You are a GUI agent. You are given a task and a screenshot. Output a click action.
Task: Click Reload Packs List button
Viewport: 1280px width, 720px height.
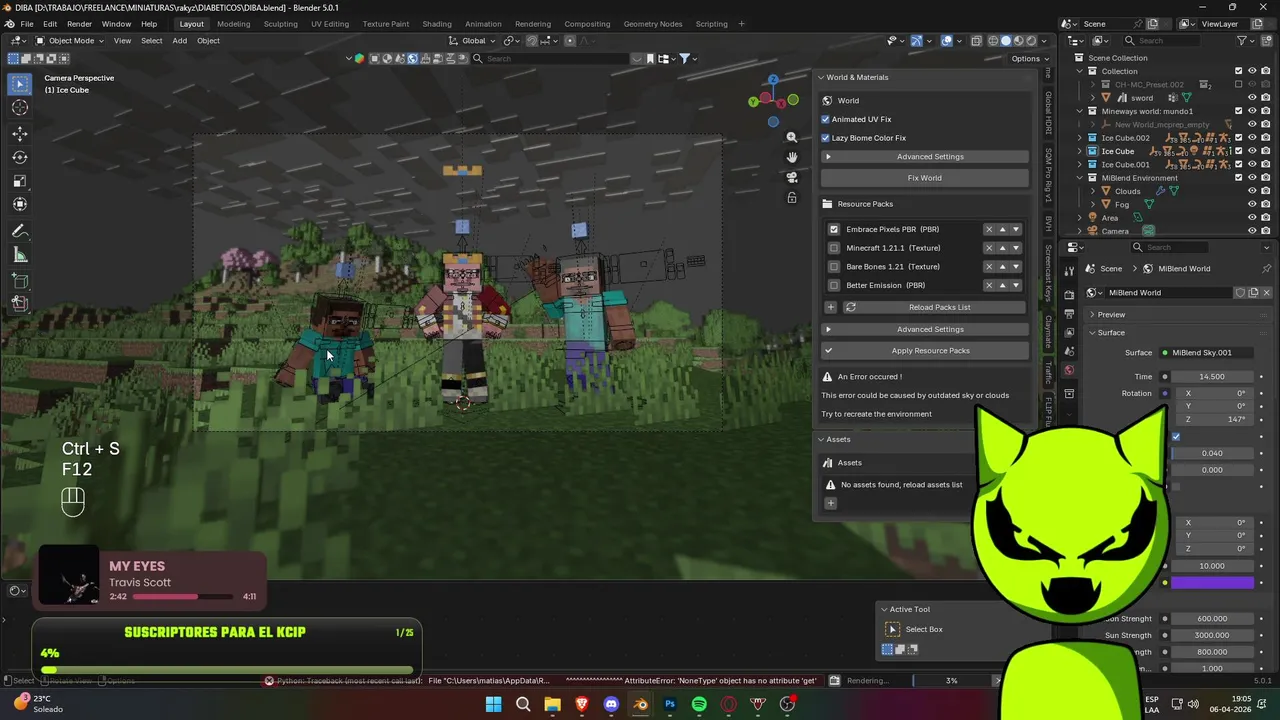click(x=938, y=307)
